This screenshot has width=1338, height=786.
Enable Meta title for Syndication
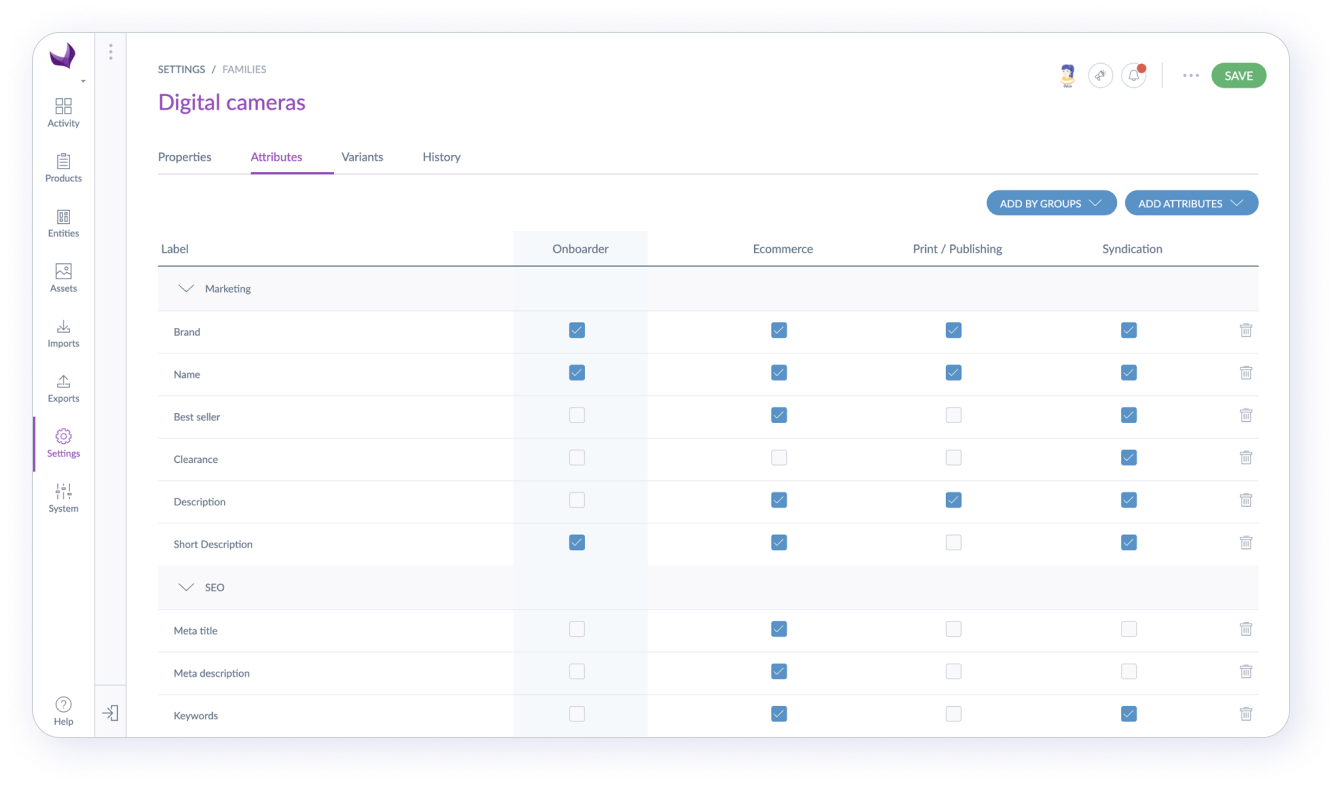coord(1128,628)
